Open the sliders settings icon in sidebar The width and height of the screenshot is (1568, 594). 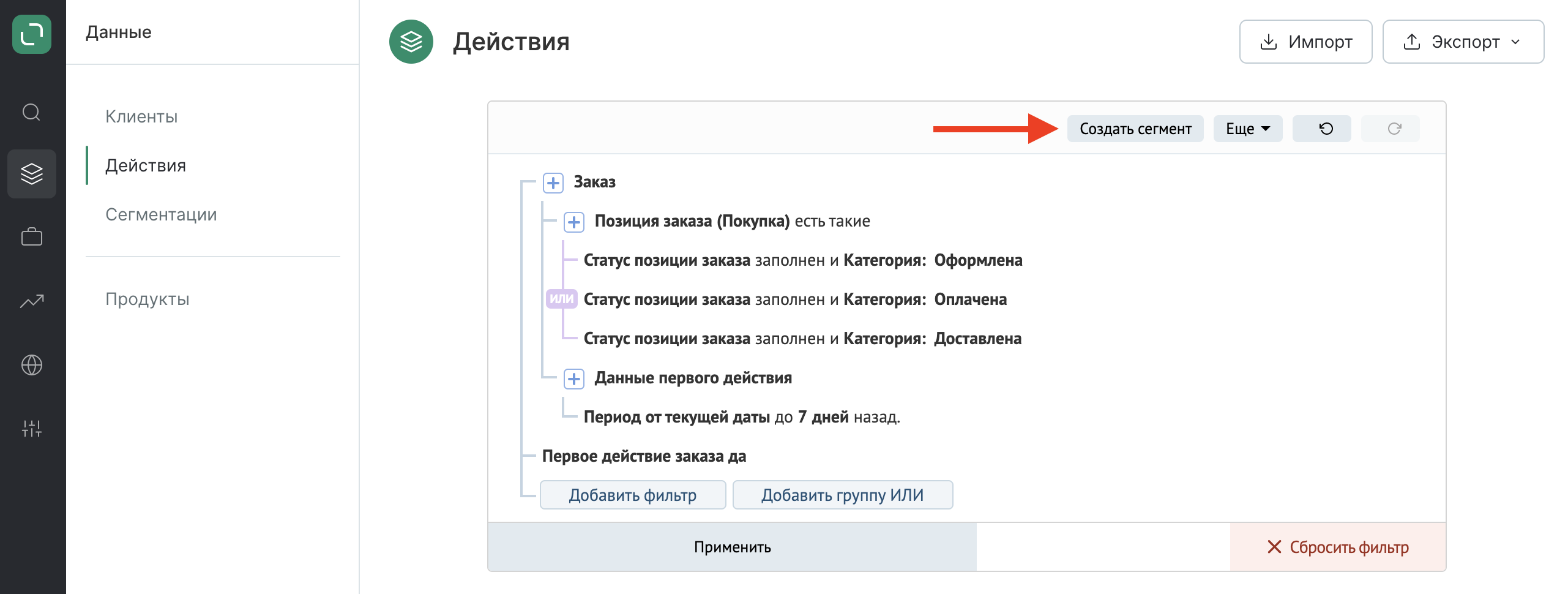(x=32, y=428)
